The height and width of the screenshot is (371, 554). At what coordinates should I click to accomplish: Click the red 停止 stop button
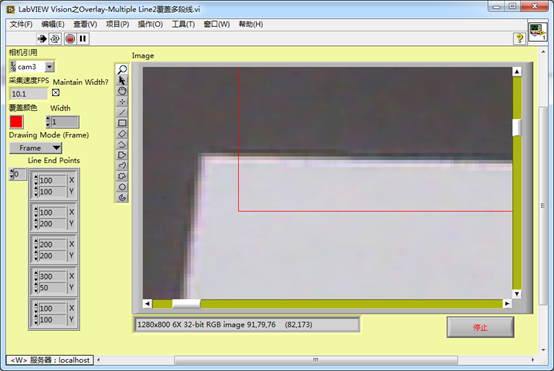tap(480, 327)
